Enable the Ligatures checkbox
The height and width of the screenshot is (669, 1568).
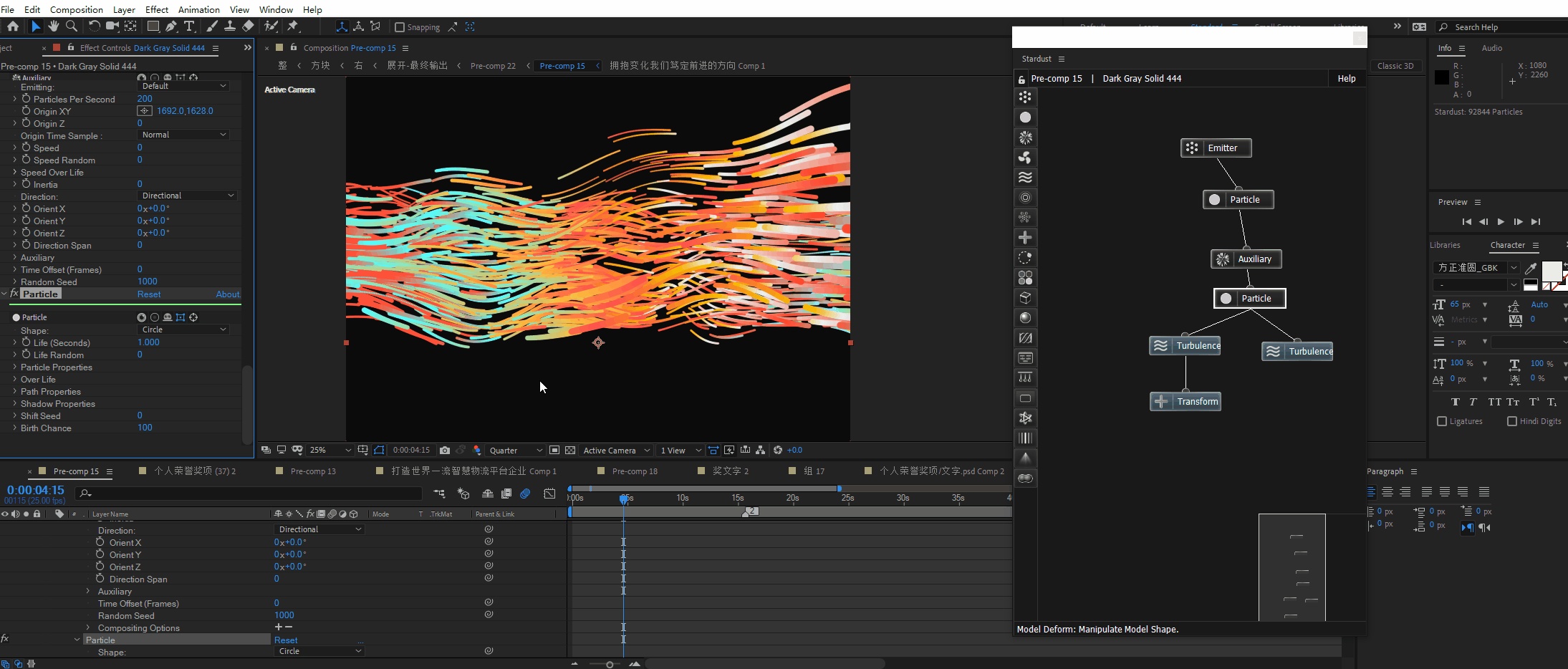click(x=1442, y=421)
